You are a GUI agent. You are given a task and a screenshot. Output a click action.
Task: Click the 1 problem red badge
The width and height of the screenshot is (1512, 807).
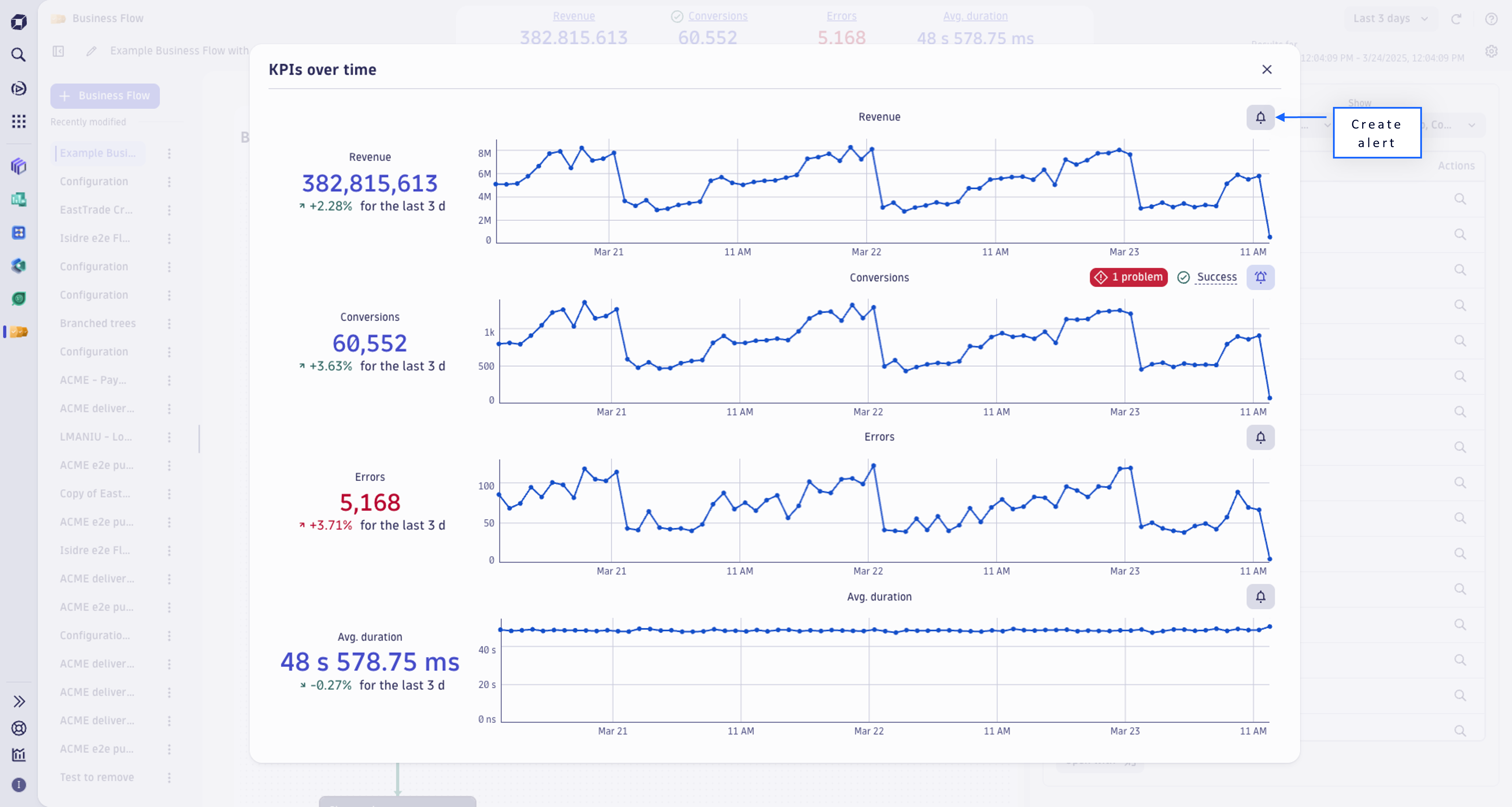[1128, 277]
